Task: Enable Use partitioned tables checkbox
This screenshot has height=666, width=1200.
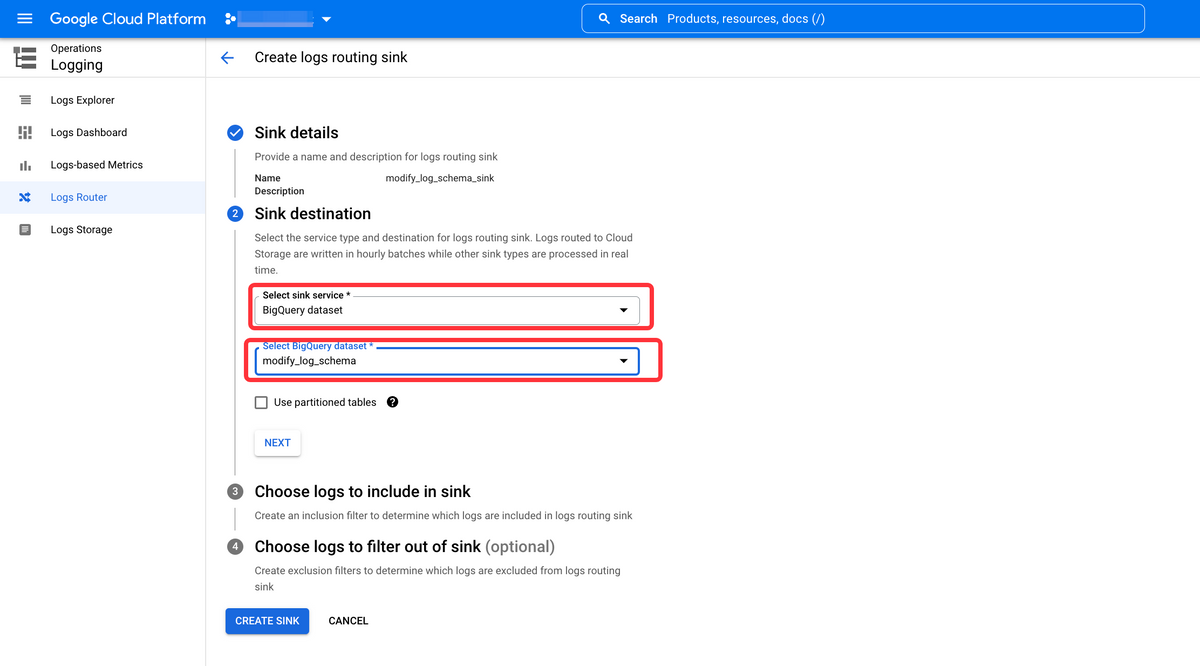Action: (262, 402)
